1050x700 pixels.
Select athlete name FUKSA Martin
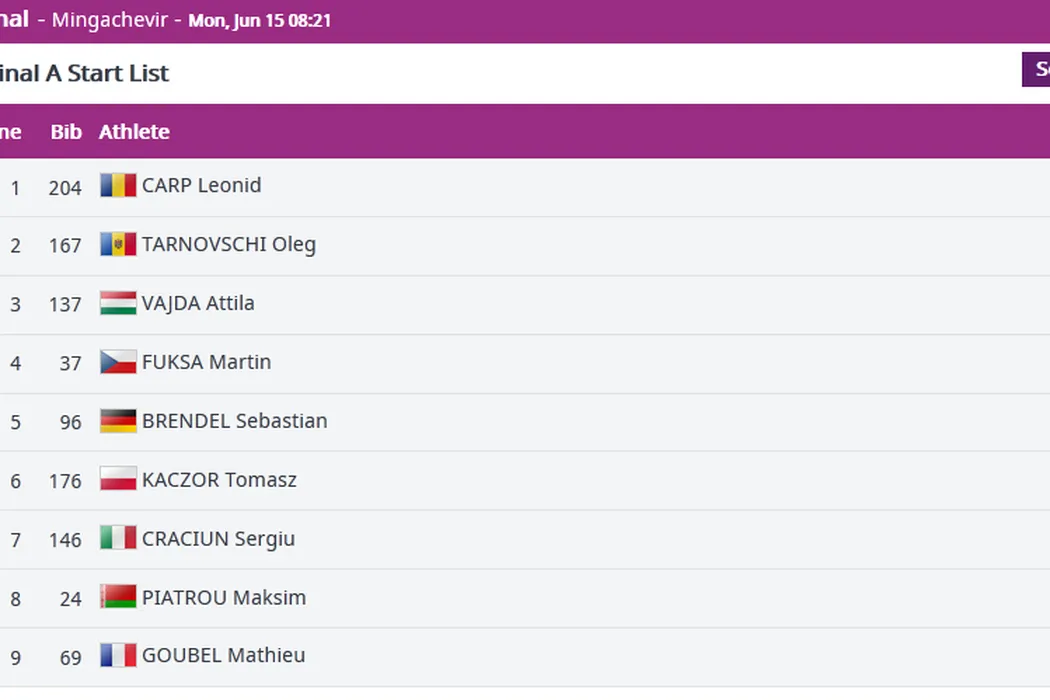(x=206, y=362)
